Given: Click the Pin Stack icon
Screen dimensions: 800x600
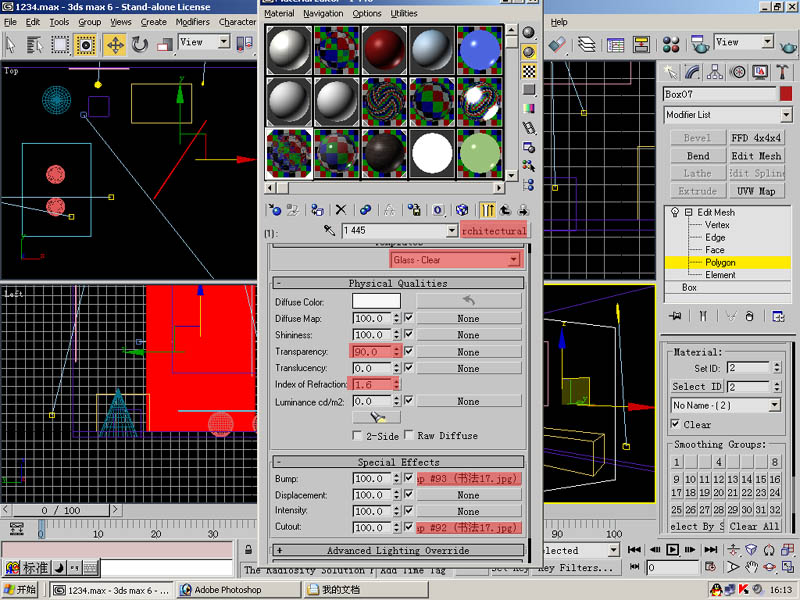Looking at the screenshot, I should point(674,316).
